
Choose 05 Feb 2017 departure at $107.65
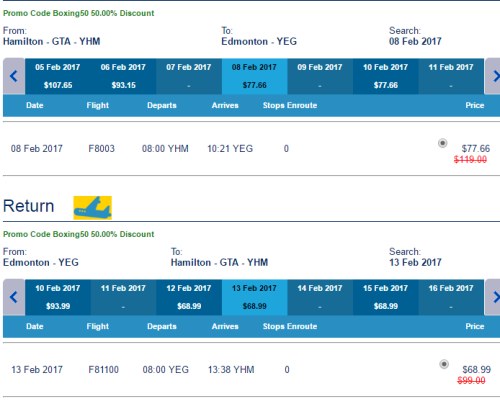point(58,76)
